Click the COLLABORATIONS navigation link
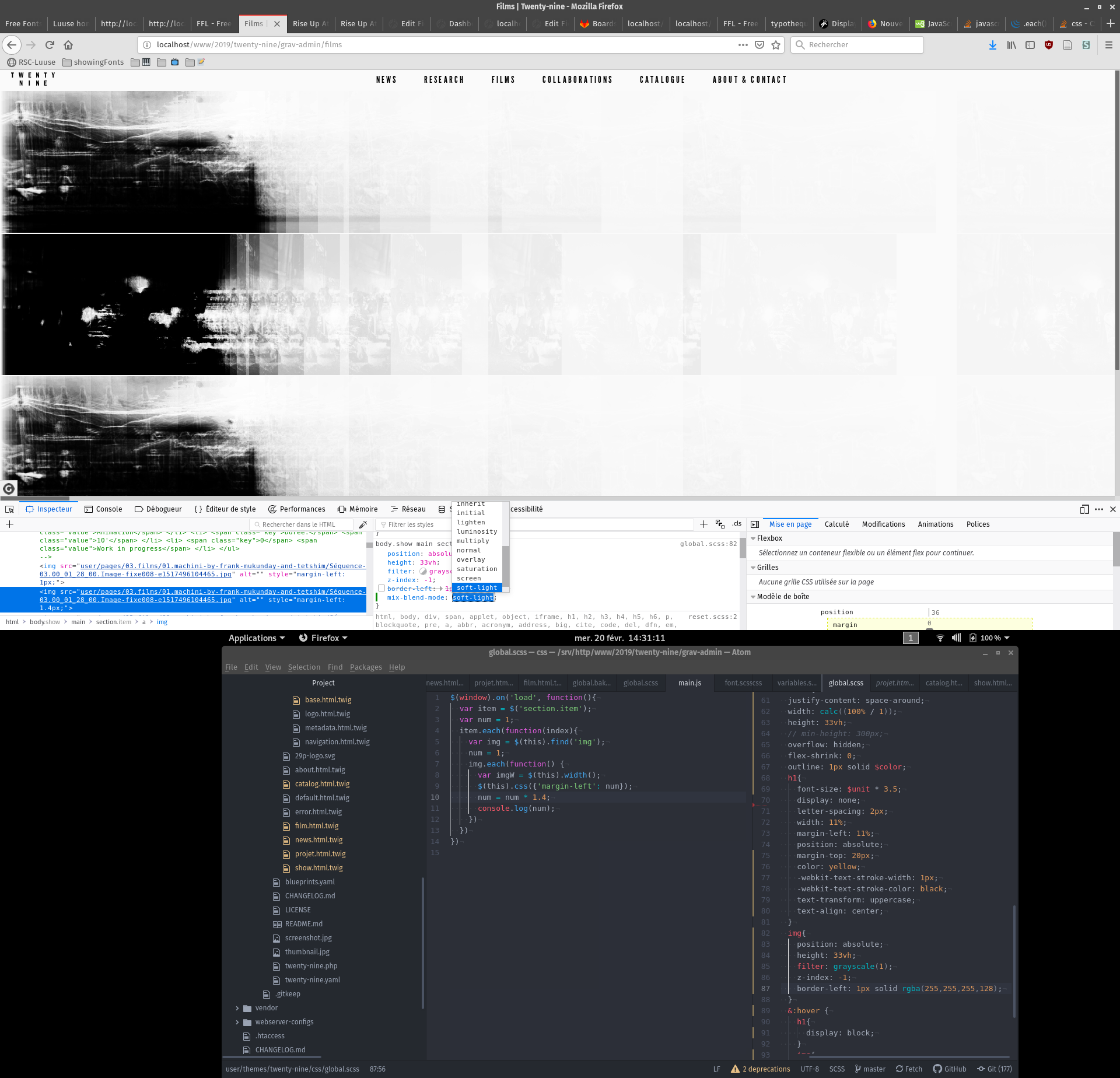Screen dimensions: 1120x1078 (x=577, y=80)
